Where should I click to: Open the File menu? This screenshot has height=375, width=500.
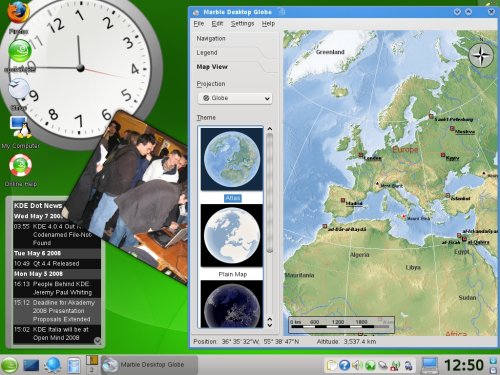199,24
